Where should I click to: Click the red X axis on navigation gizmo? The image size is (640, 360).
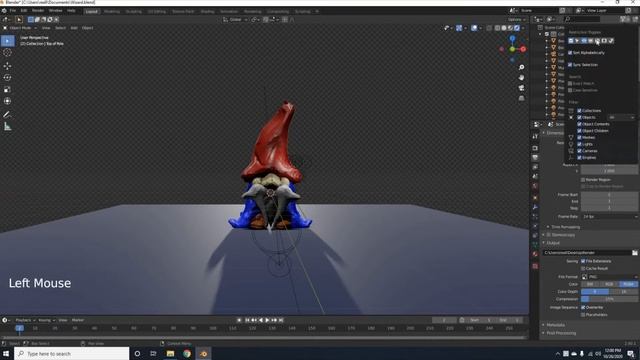click(523, 49)
